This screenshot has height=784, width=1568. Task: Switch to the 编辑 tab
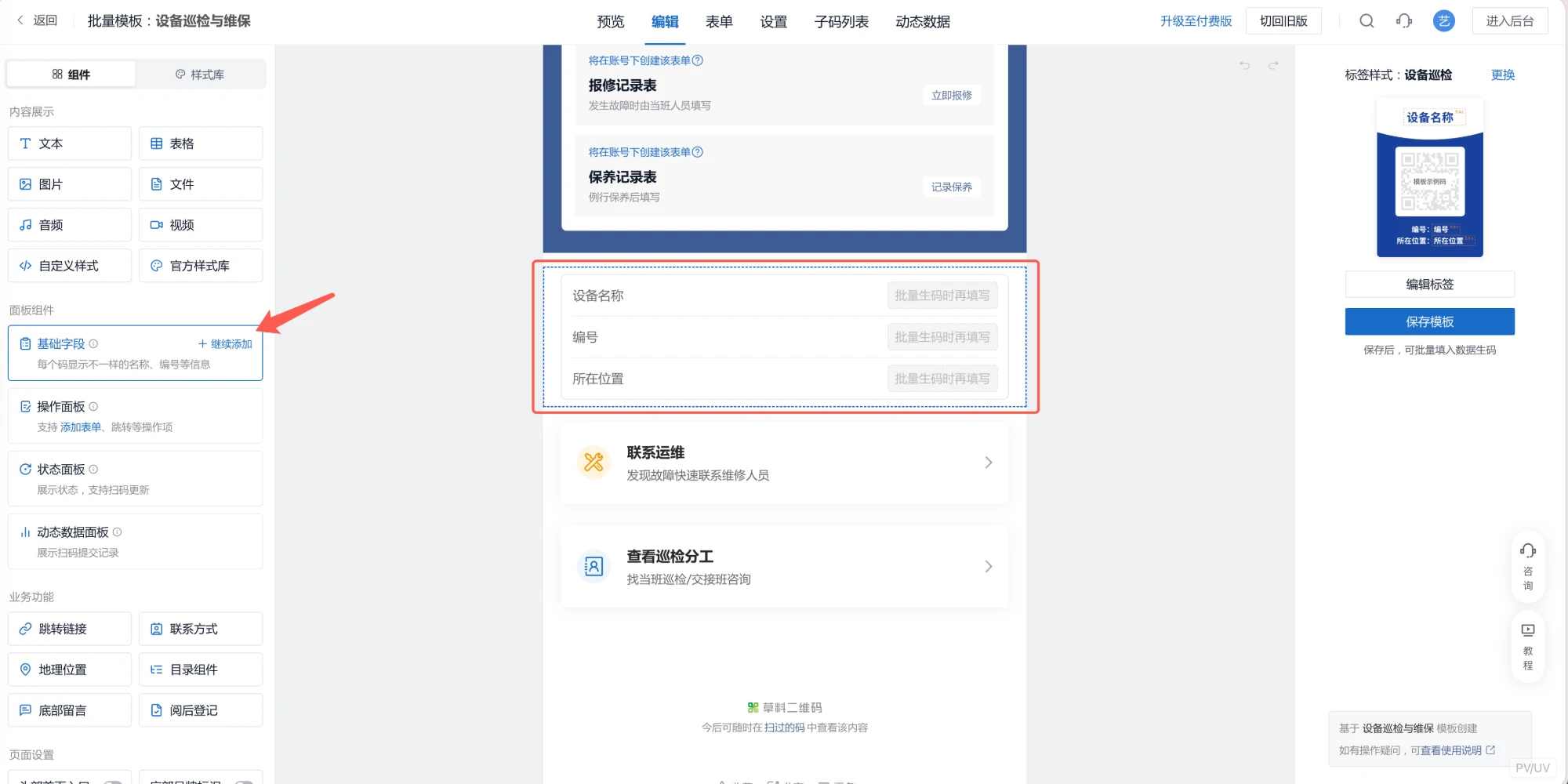point(665,22)
